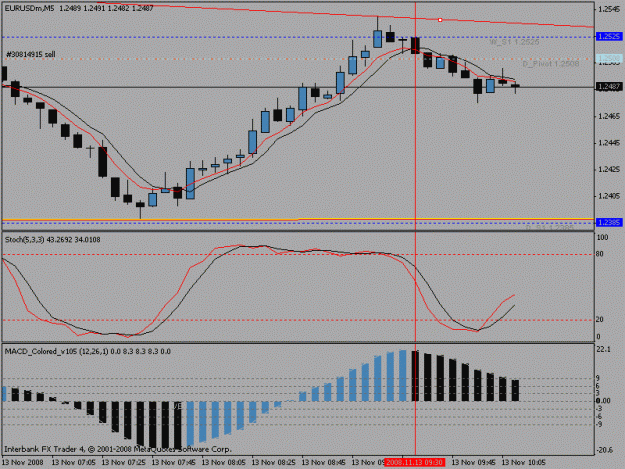625x469 pixels.
Task: Click the 13 Nov 08:45 time label
Action: point(324,462)
